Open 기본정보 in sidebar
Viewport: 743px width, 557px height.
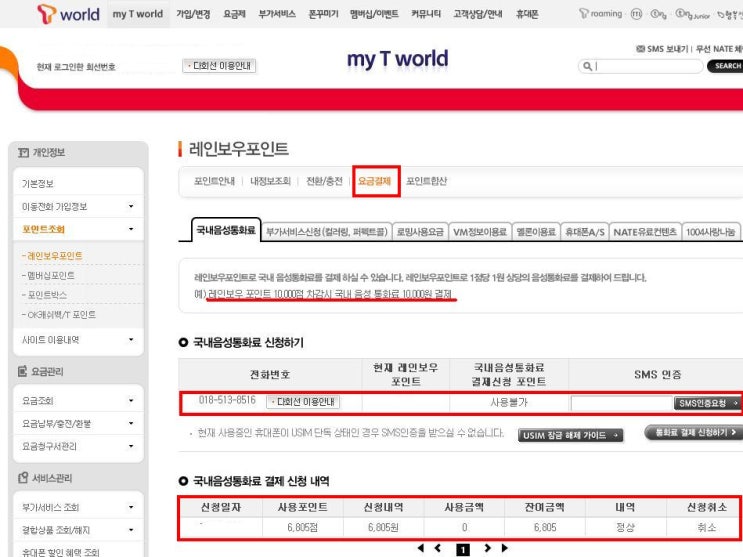(38, 183)
